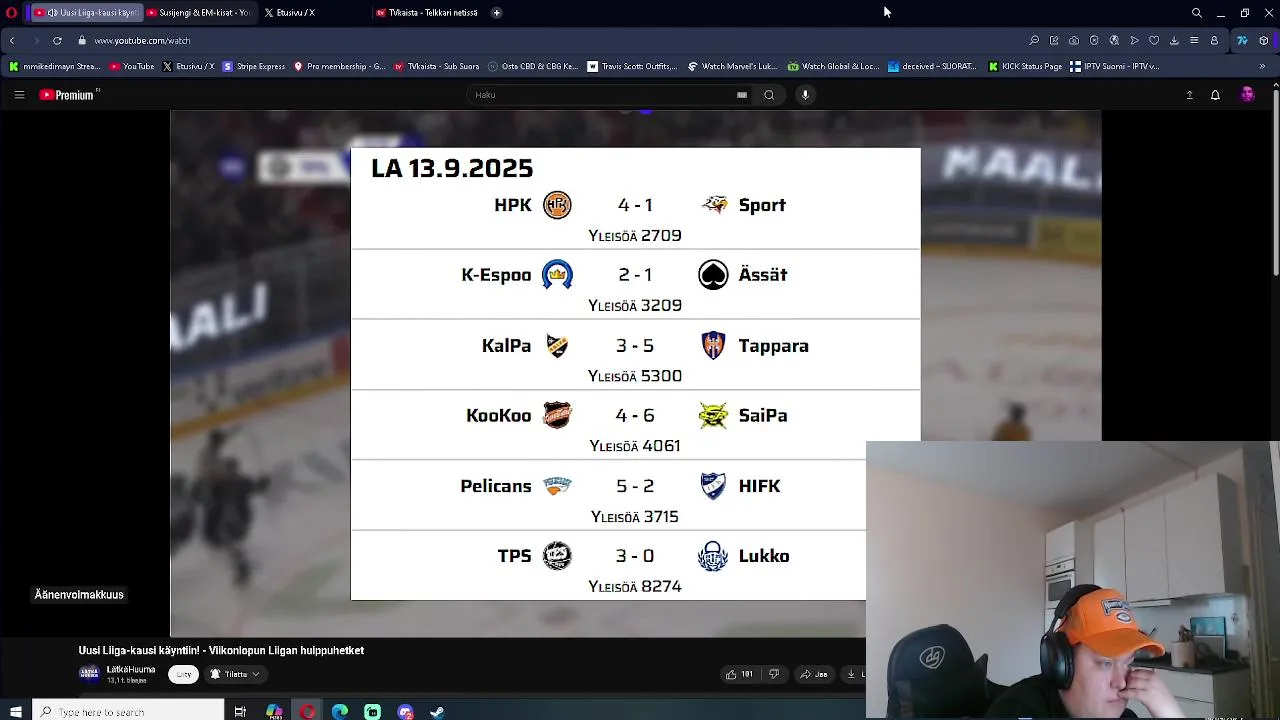Open the browser downloads icon
This screenshot has width=1280, height=720.
point(1174,41)
